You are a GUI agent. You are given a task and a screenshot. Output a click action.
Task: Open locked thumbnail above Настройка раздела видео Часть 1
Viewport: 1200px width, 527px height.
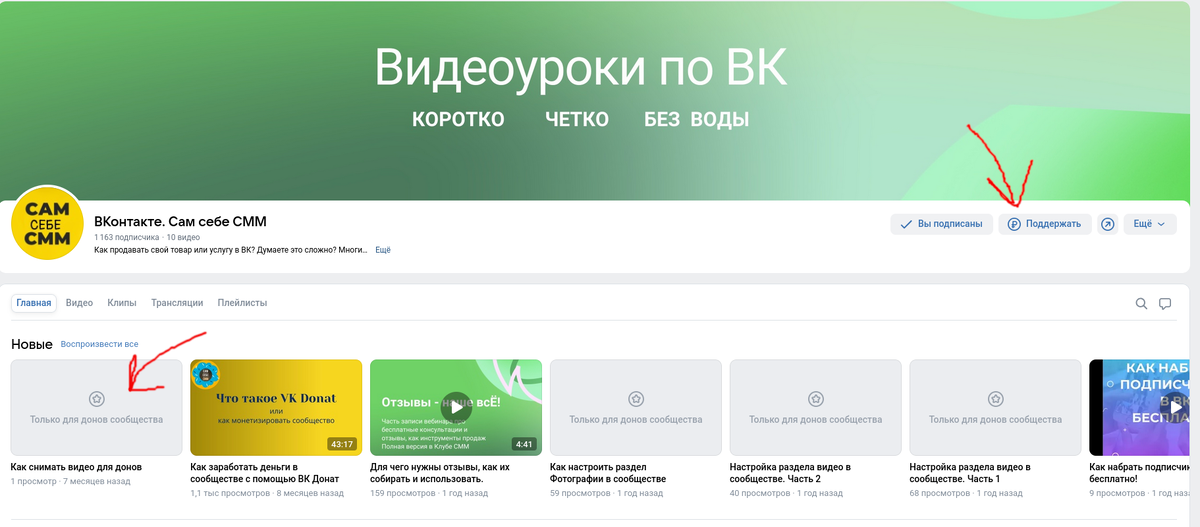pos(996,407)
